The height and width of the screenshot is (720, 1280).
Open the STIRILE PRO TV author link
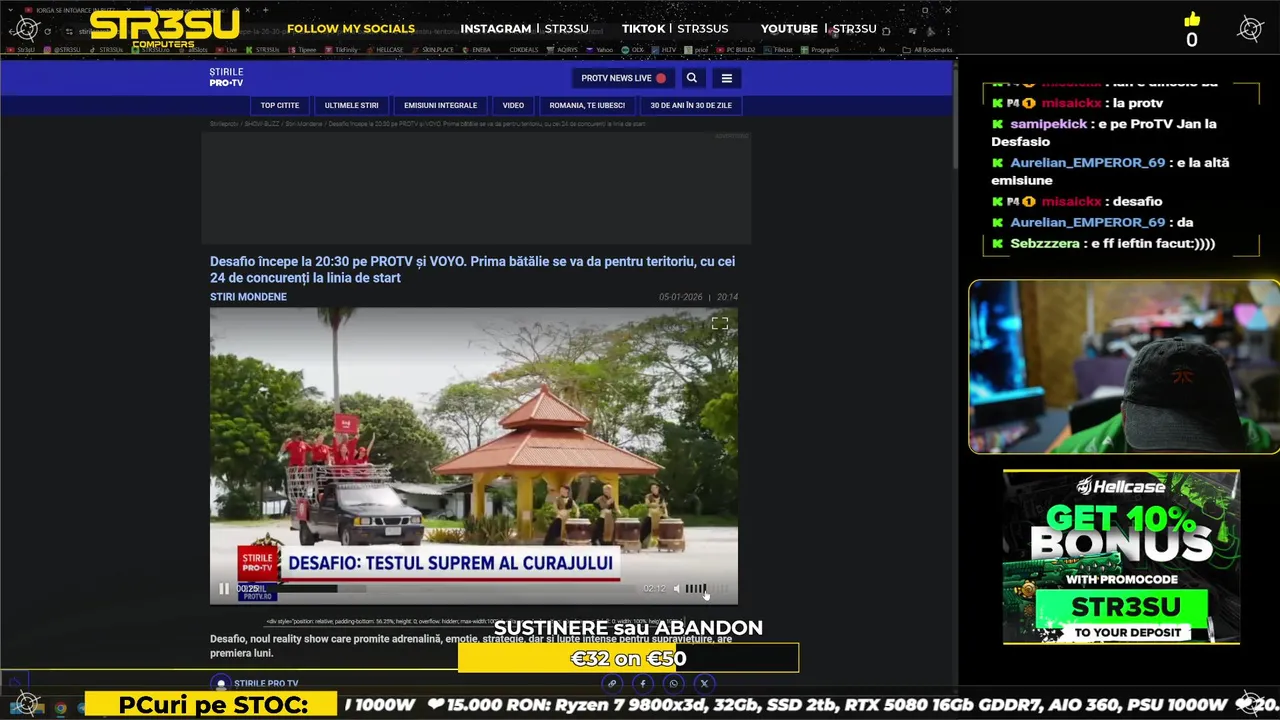266,684
